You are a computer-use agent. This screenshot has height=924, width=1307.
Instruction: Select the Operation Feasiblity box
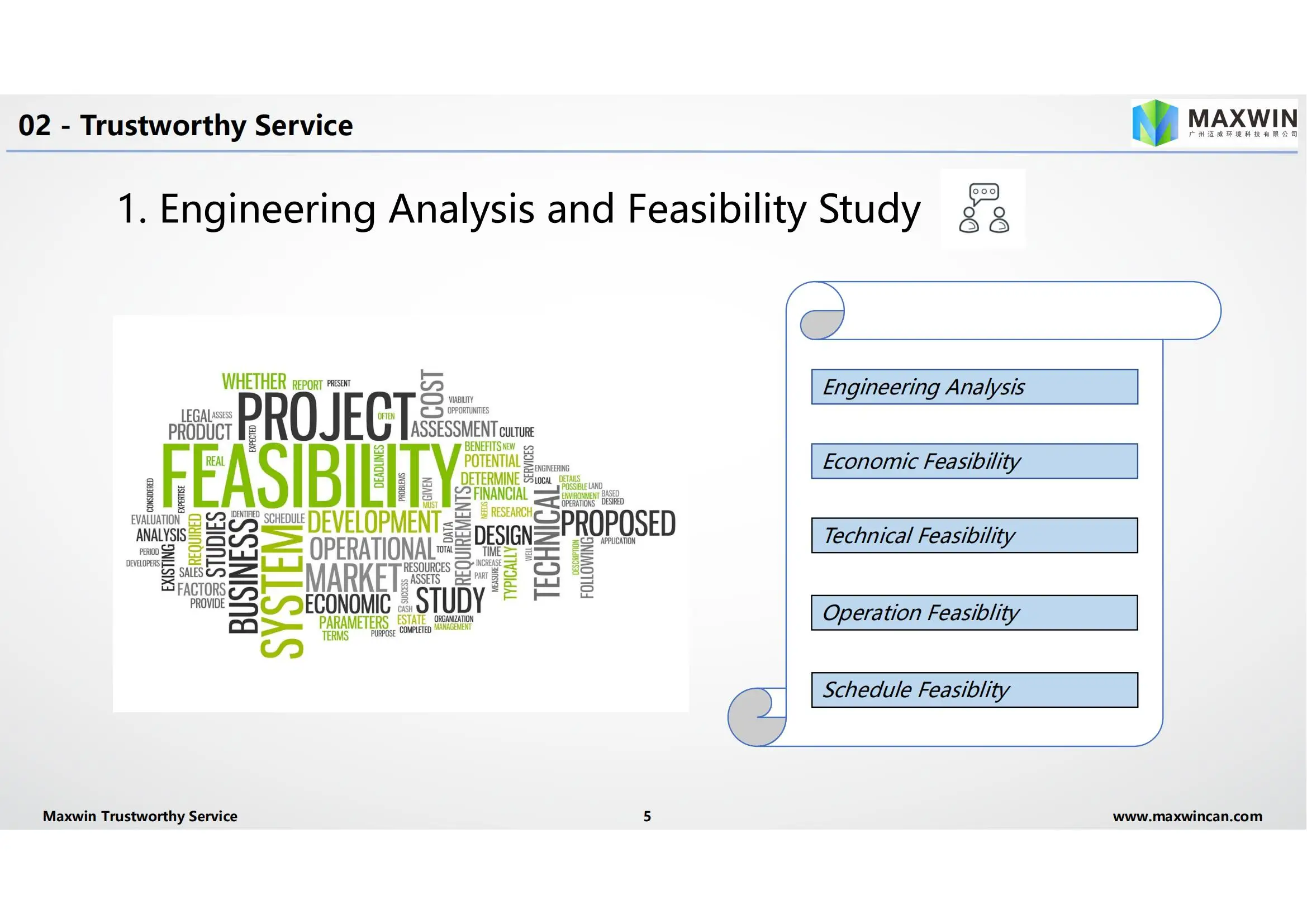(x=975, y=613)
